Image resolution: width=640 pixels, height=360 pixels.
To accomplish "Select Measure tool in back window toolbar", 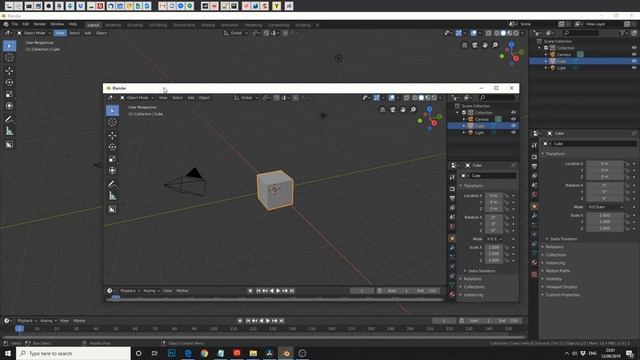I will coord(9,131).
